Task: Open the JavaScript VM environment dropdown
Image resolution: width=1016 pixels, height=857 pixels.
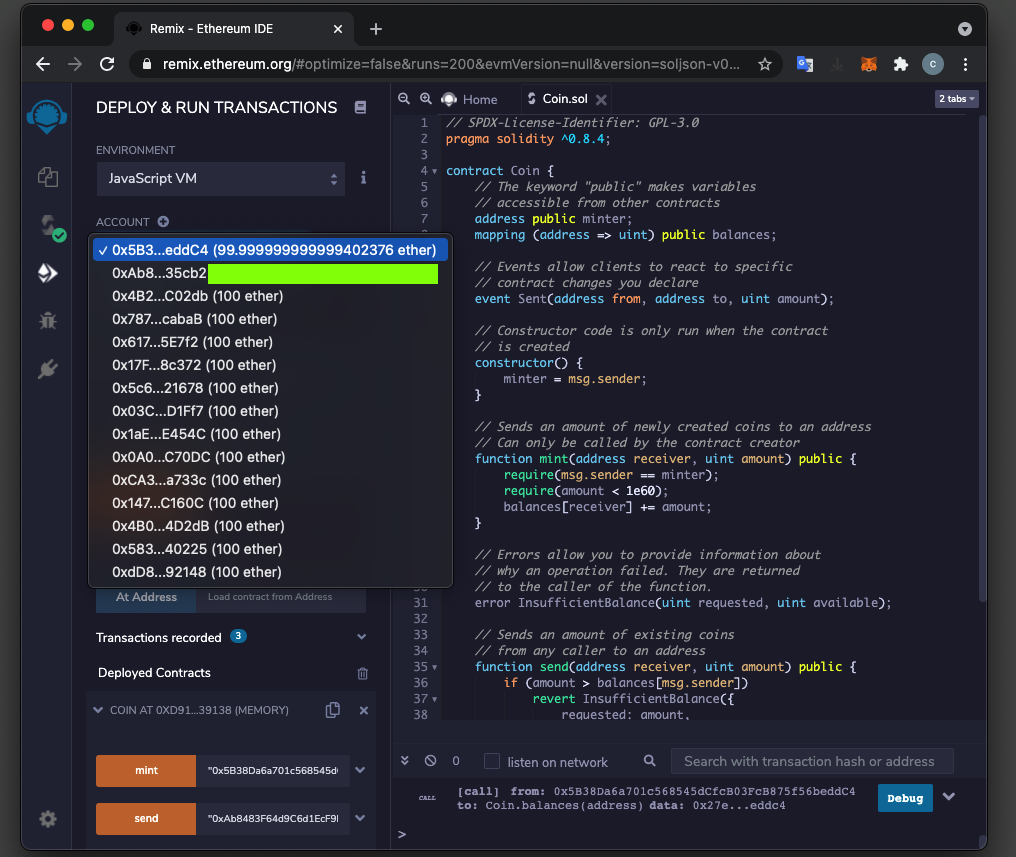Action: [222, 179]
